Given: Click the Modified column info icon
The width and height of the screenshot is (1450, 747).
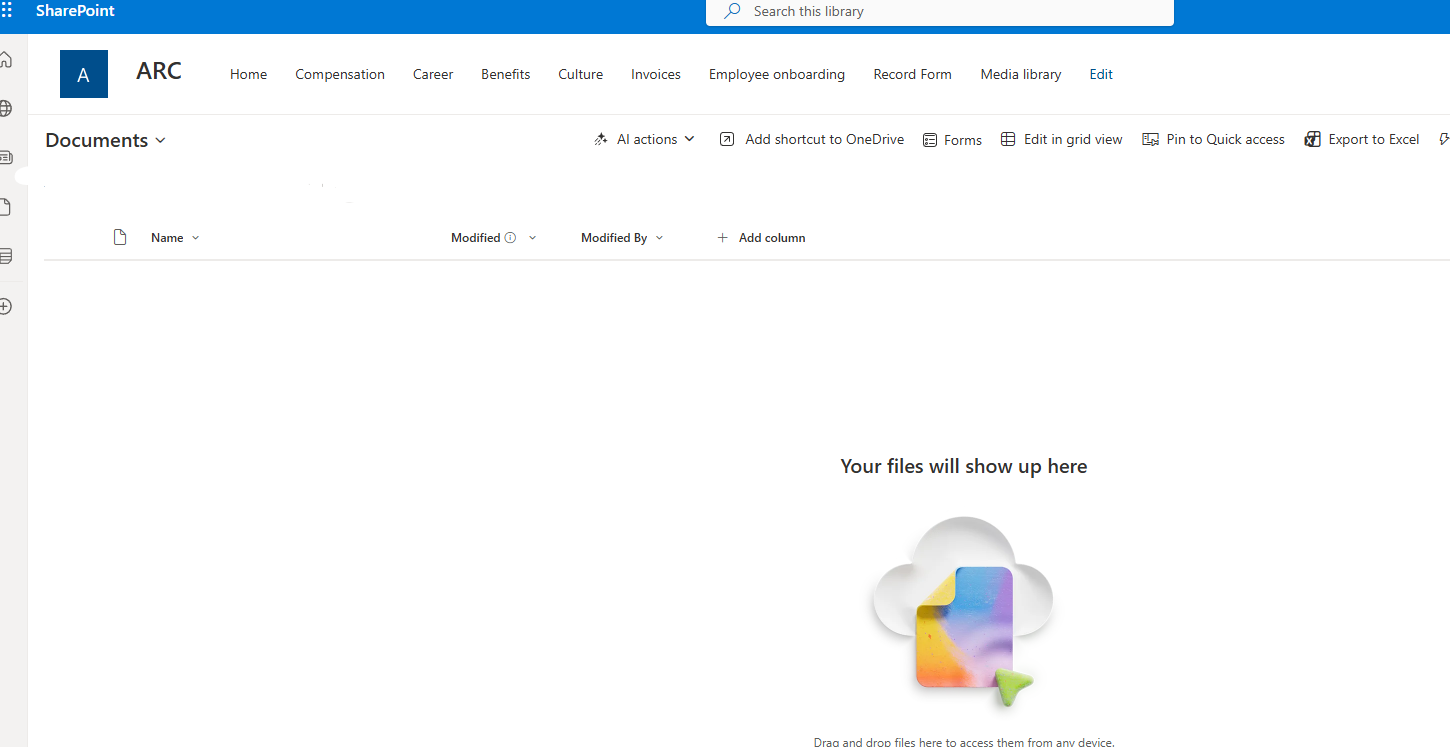Looking at the screenshot, I should (510, 238).
